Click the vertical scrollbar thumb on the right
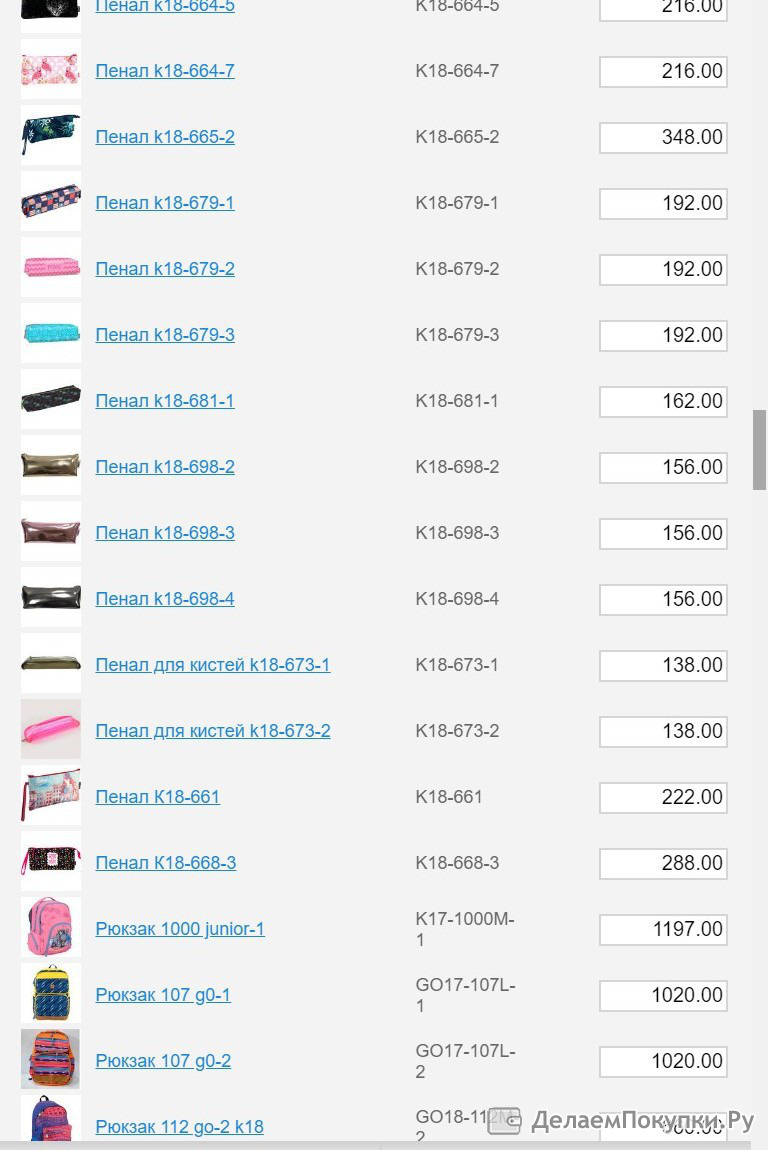The width and height of the screenshot is (768, 1150). point(759,450)
